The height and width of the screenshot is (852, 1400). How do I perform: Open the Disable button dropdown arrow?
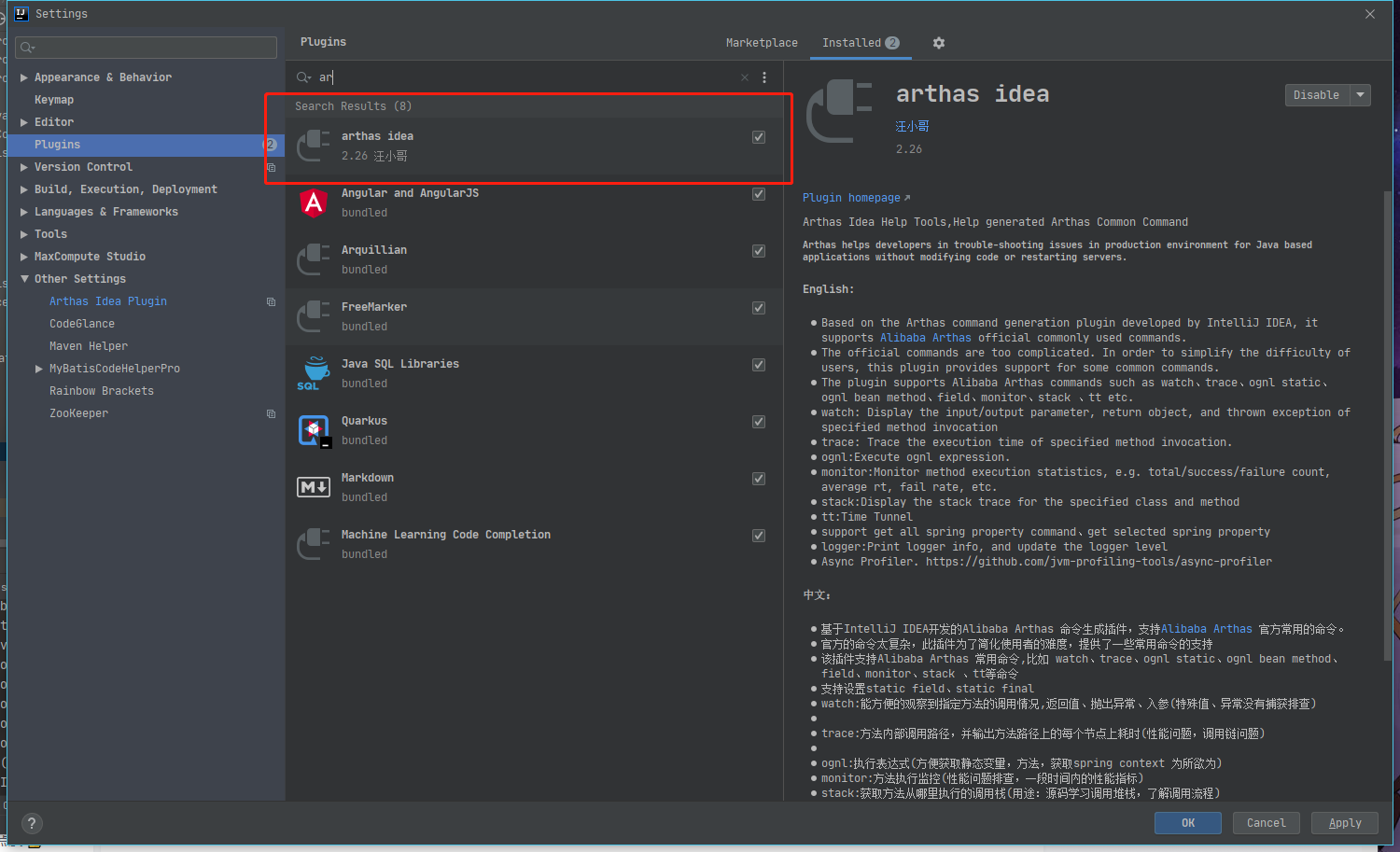coord(1361,95)
